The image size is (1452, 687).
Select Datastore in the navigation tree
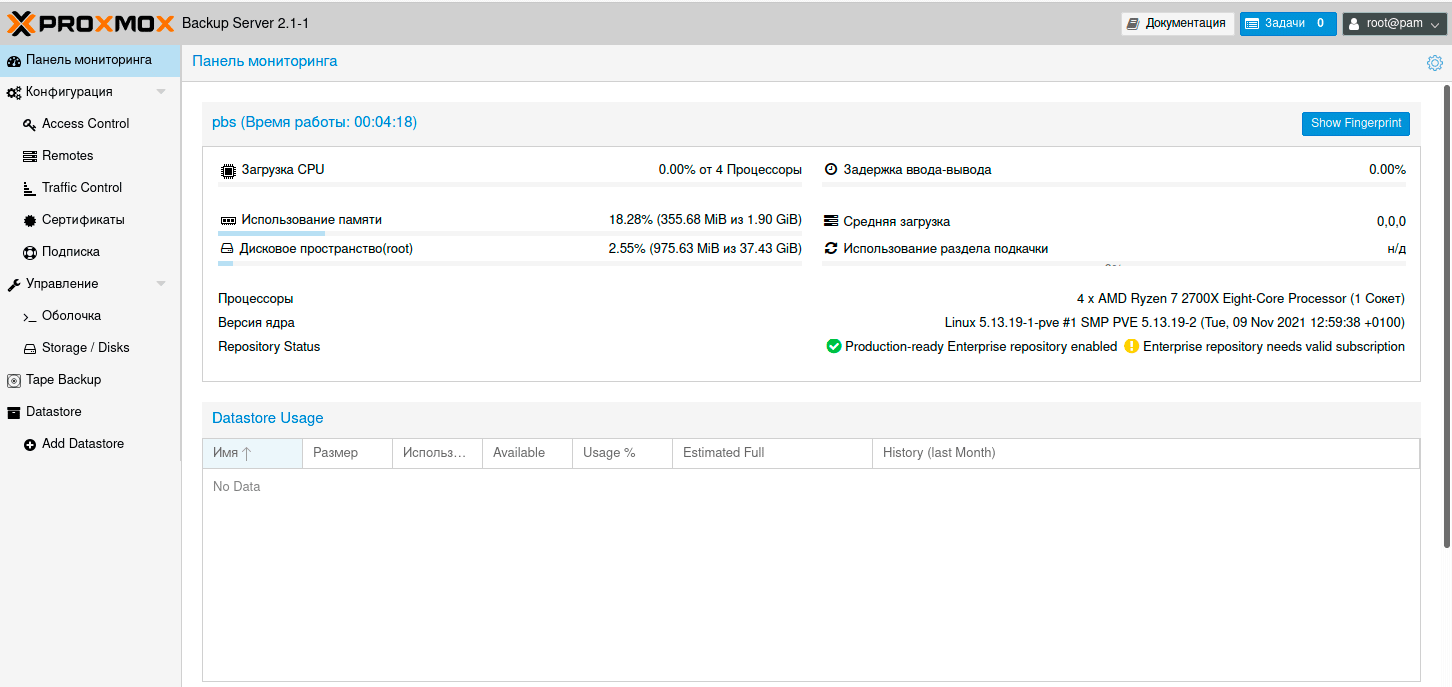[54, 412]
